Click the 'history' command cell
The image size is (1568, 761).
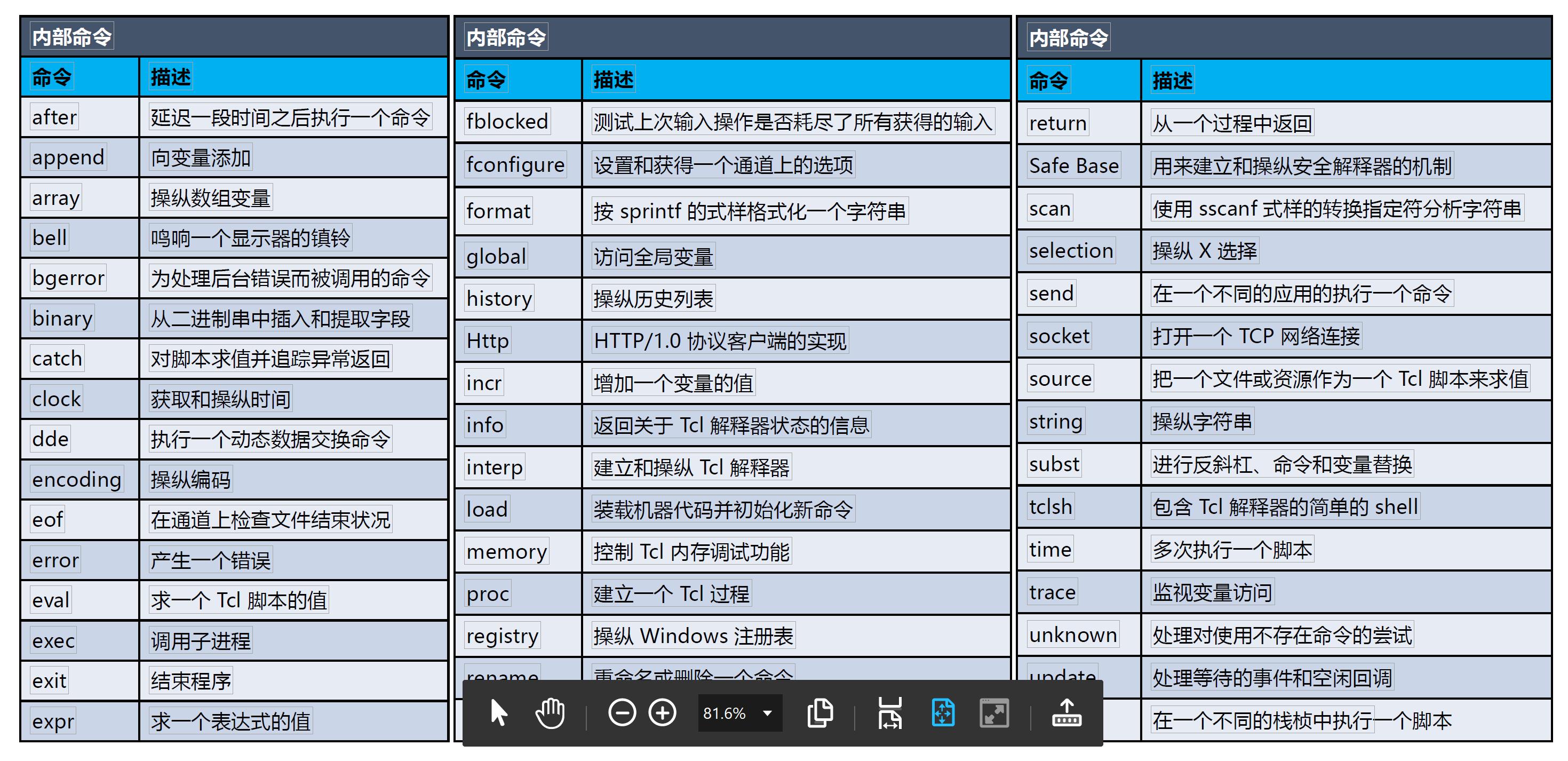pyautogui.click(x=519, y=298)
